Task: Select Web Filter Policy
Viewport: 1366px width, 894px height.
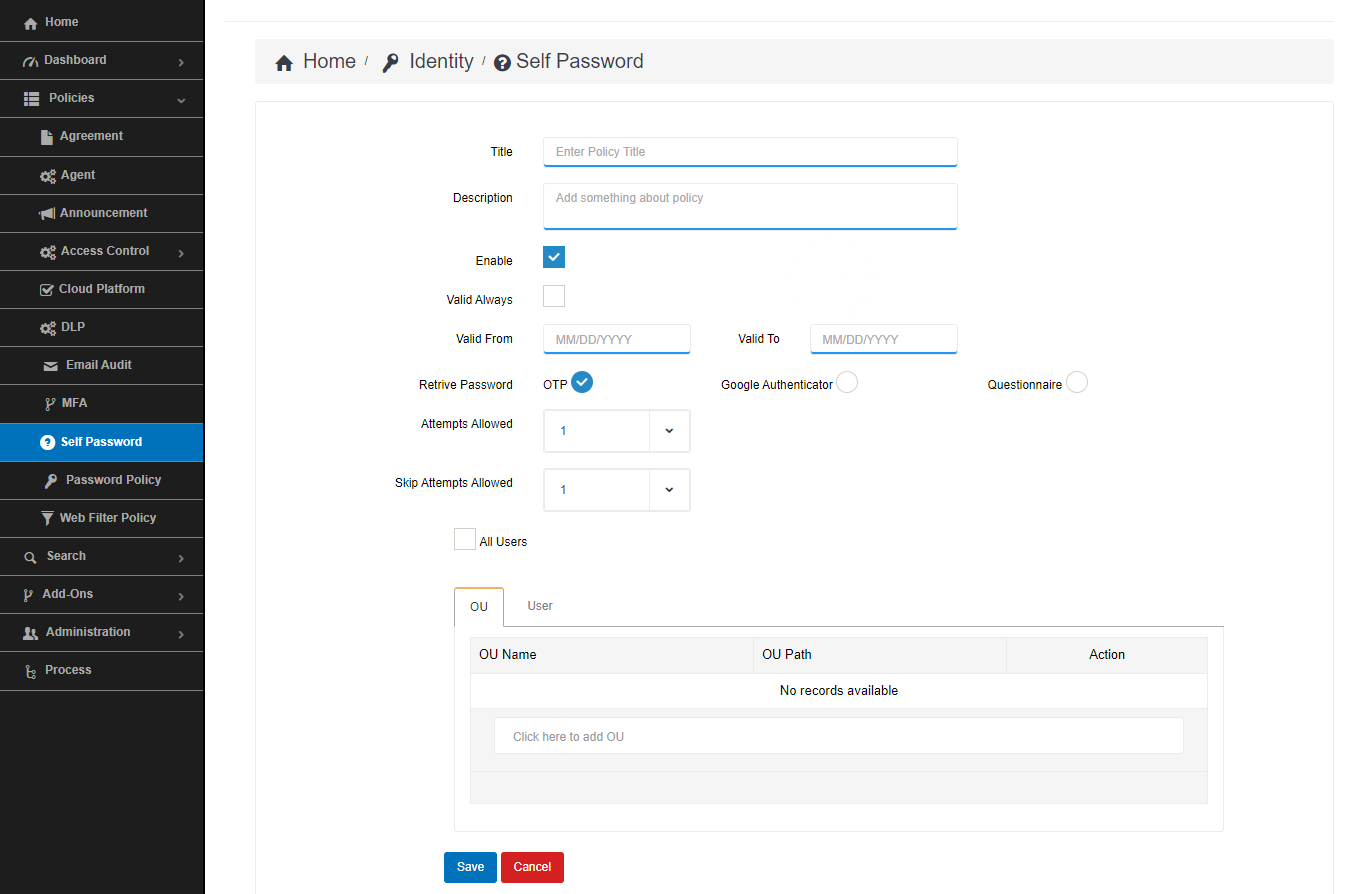Action: pyautogui.click(x=106, y=518)
